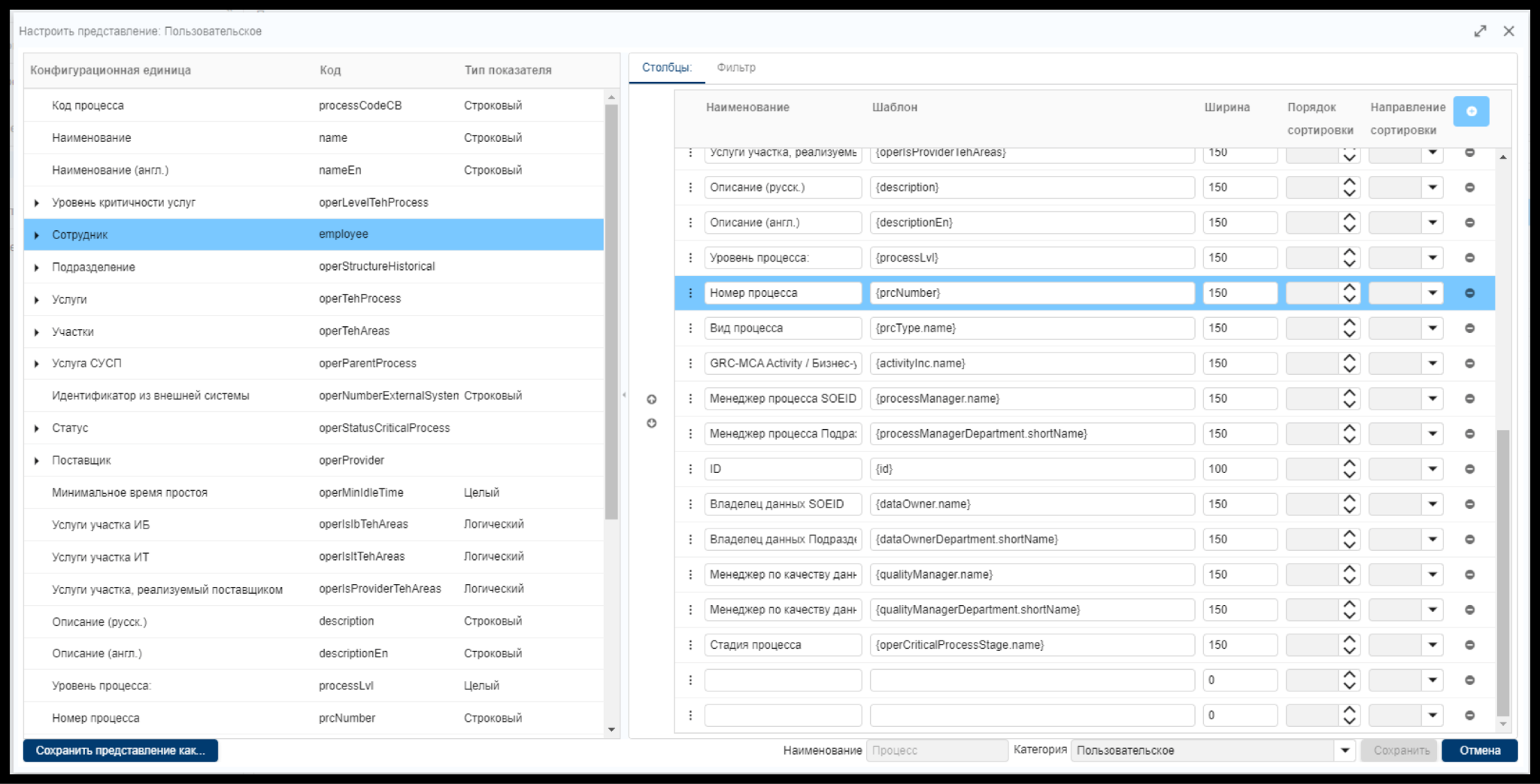Delete the 'ID' column with minus icon
The image size is (1540, 784).
[1469, 469]
